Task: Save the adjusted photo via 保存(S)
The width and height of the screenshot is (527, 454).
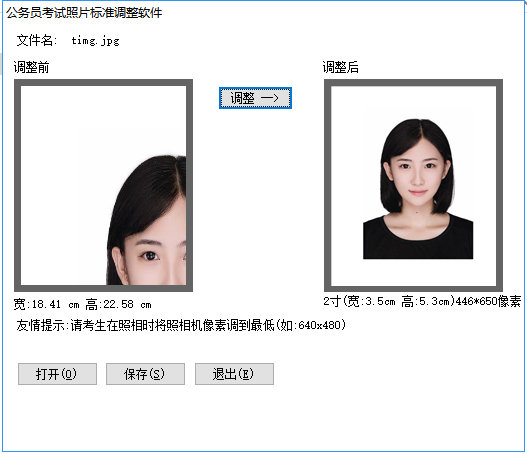Action: click(x=145, y=374)
